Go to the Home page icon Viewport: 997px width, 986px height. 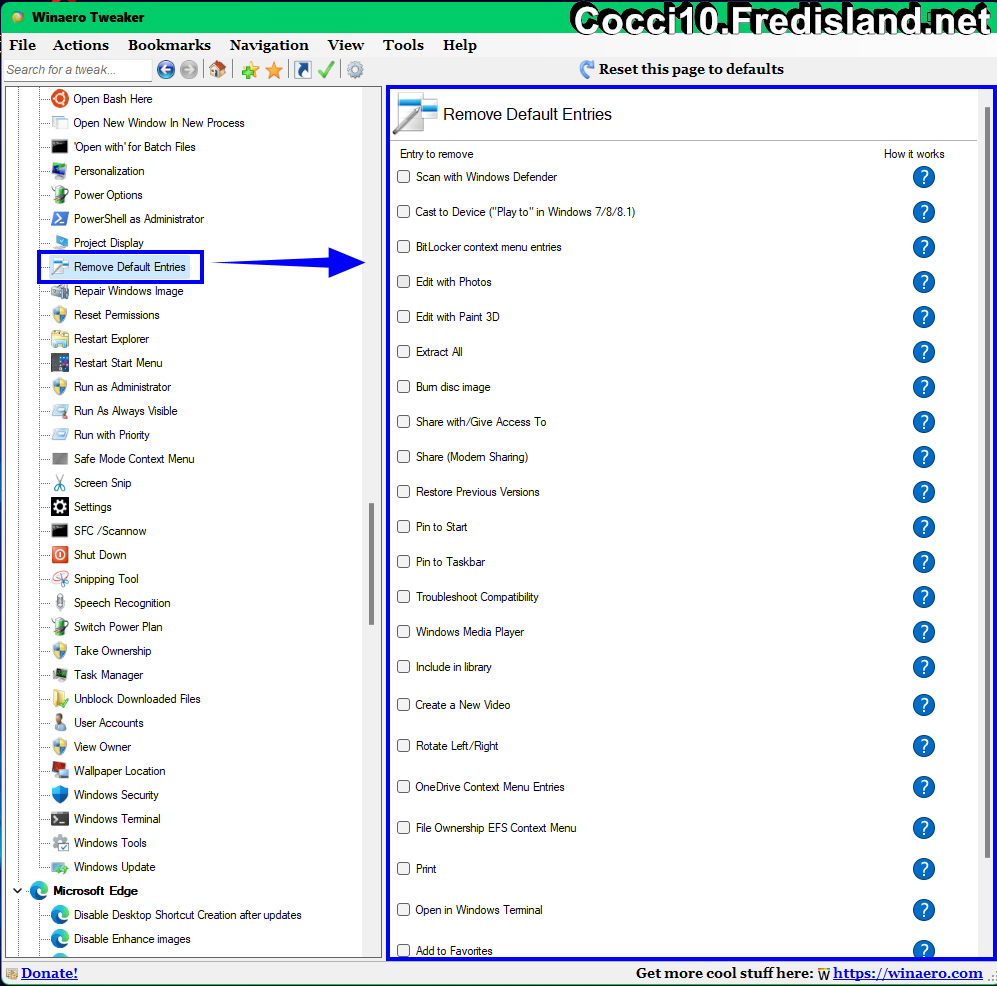click(x=217, y=69)
